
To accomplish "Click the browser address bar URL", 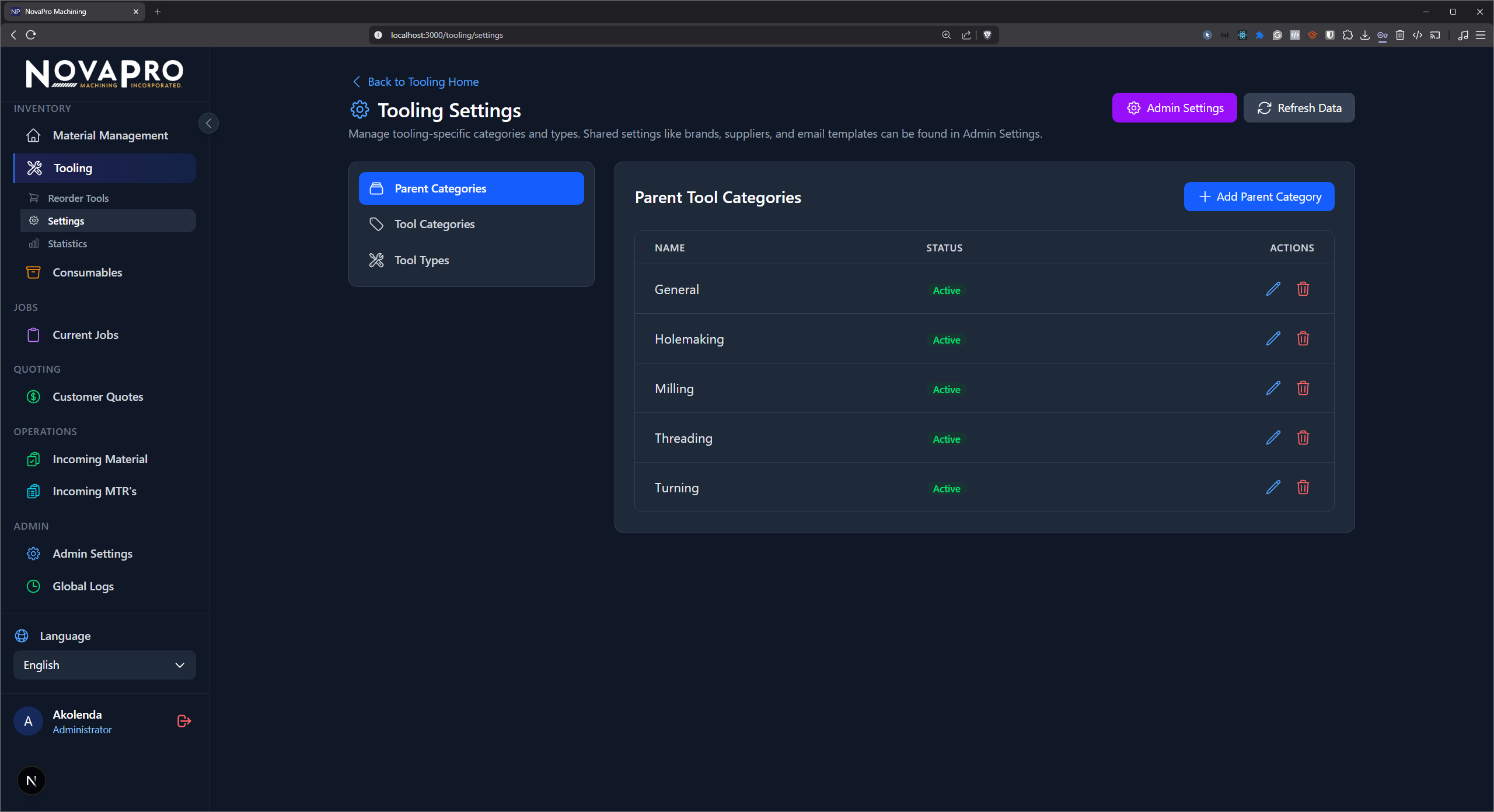I will coord(447,35).
